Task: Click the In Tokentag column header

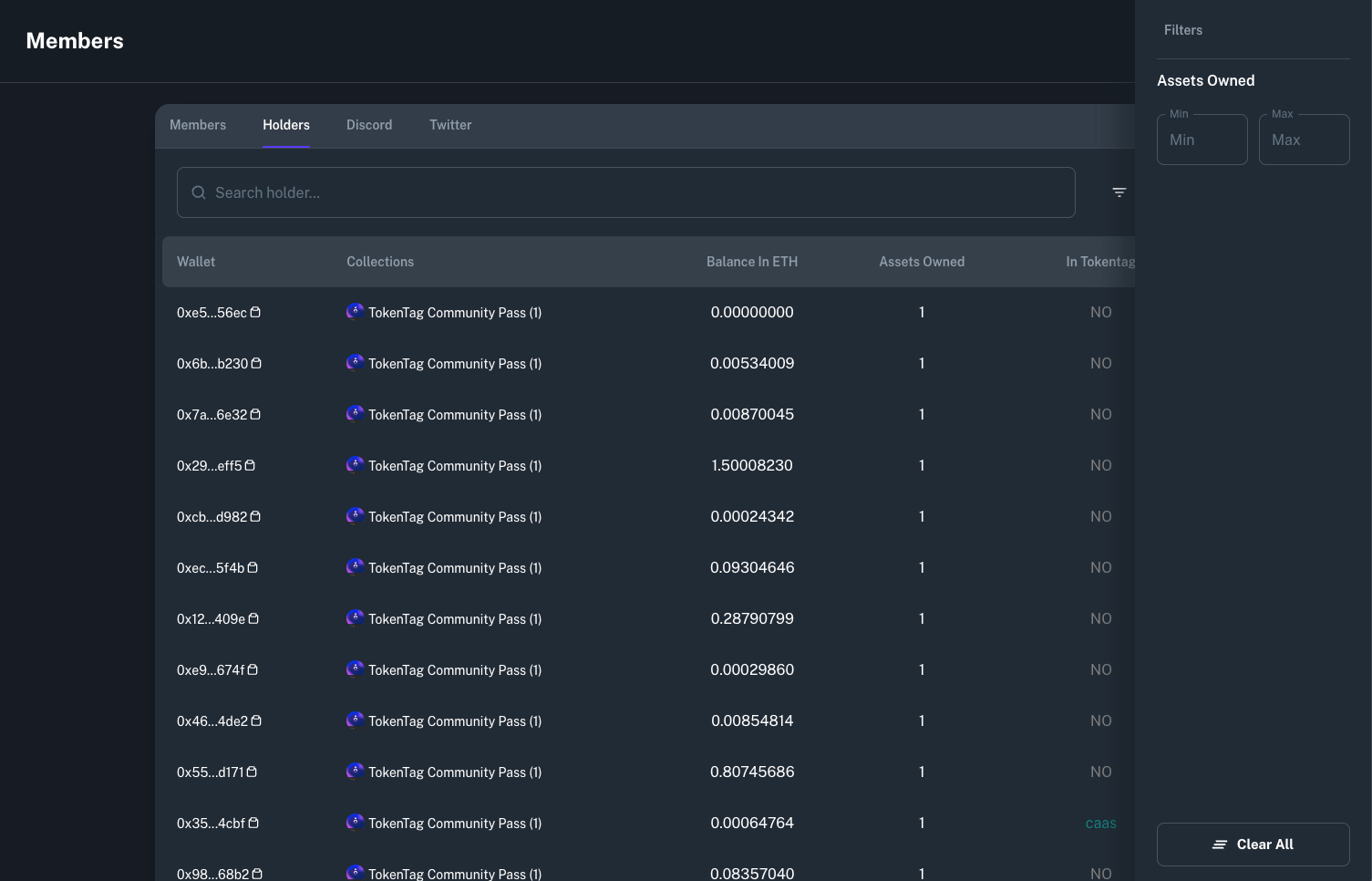Action: click(1100, 262)
